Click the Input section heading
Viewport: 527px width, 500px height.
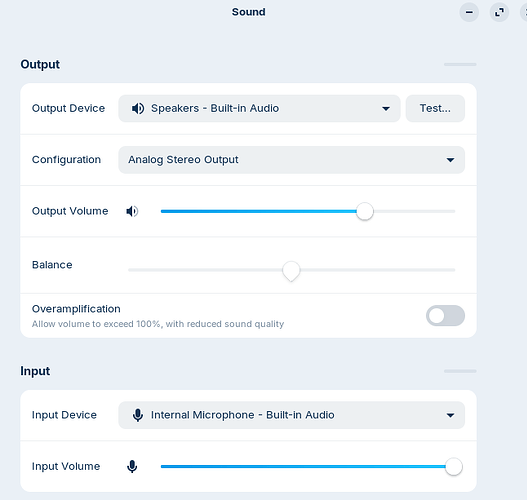click(x=35, y=371)
